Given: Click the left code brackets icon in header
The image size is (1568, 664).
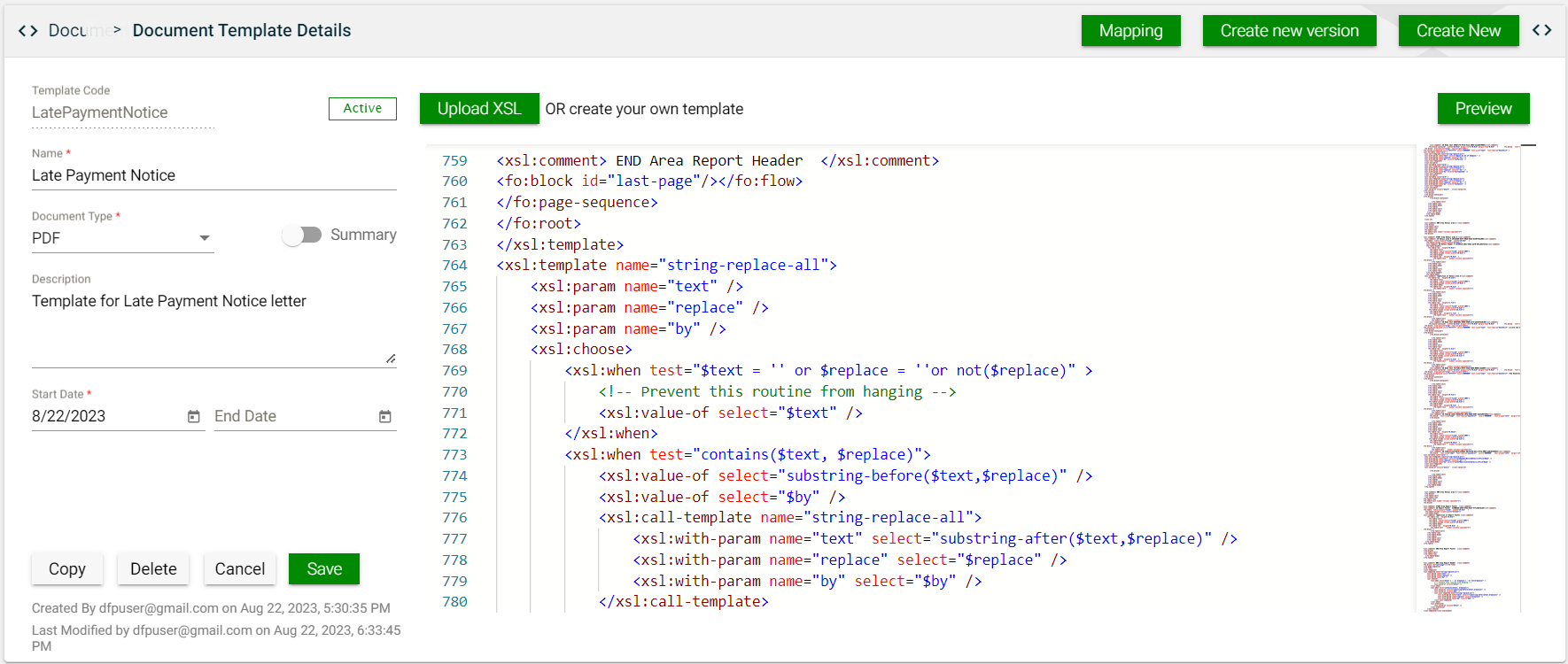Looking at the screenshot, I should pyautogui.click(x=28, y=31).
